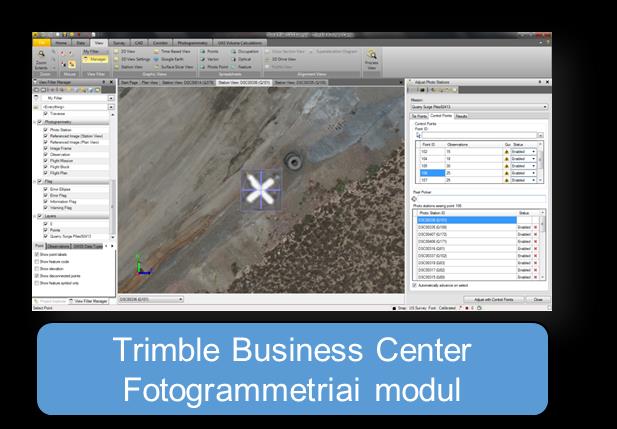Toggle Show point labels checkbox

(x=37, y=254)
